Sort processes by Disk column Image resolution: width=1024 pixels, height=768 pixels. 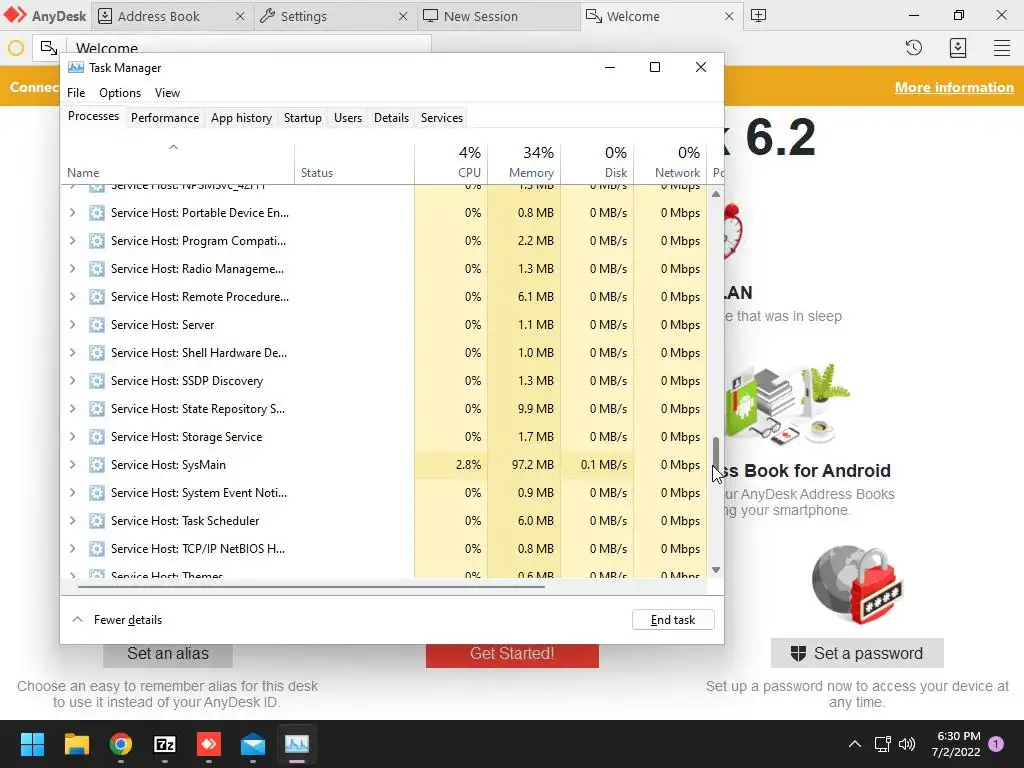pos(597,162)
